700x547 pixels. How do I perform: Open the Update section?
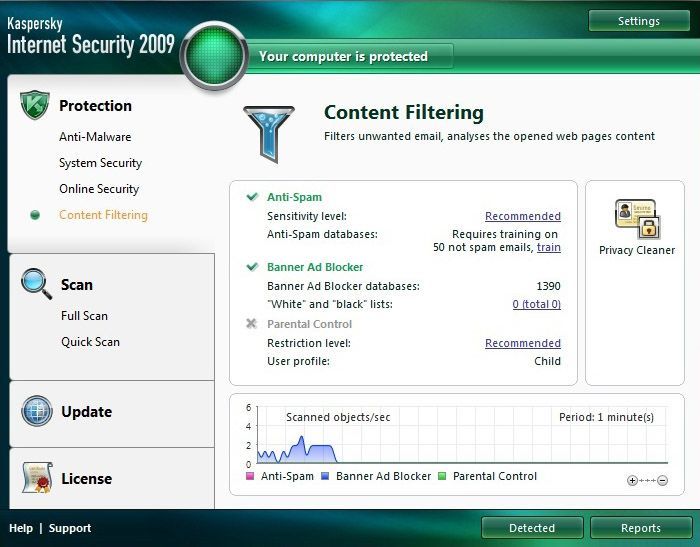[x=87, y=412]
